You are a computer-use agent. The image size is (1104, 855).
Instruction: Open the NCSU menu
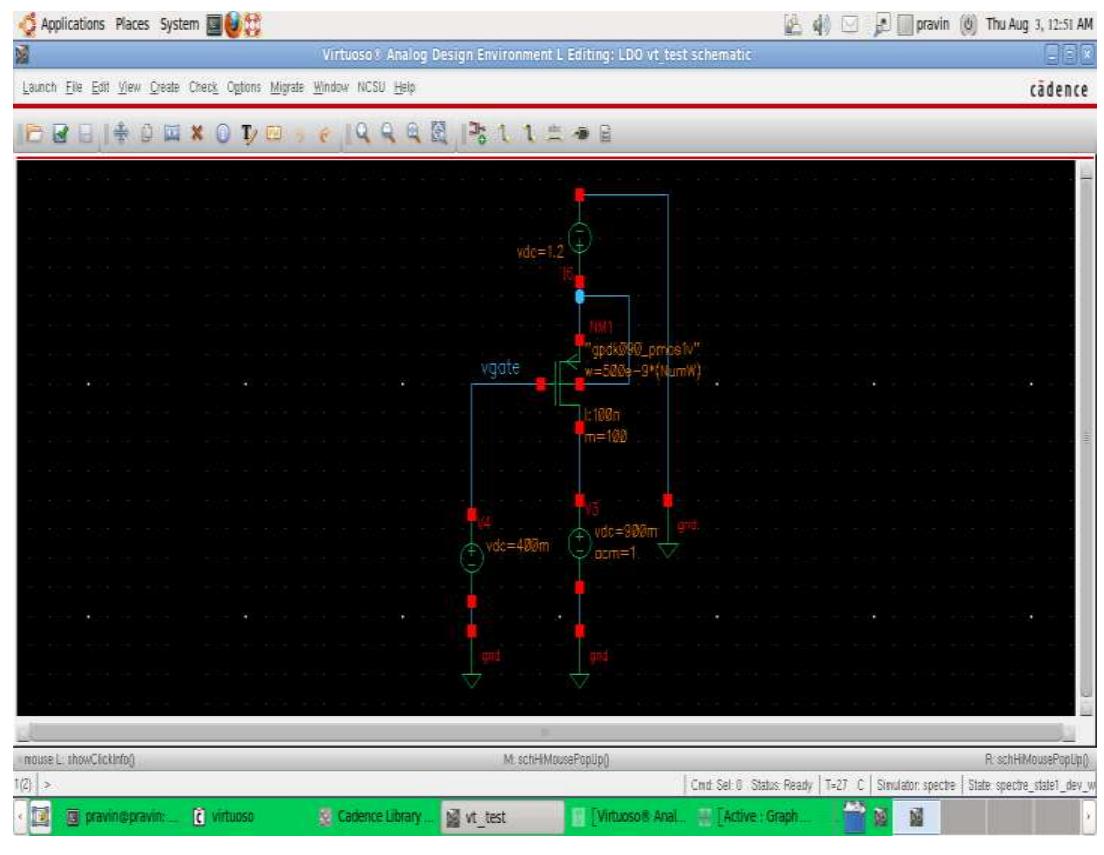[371, 87]
